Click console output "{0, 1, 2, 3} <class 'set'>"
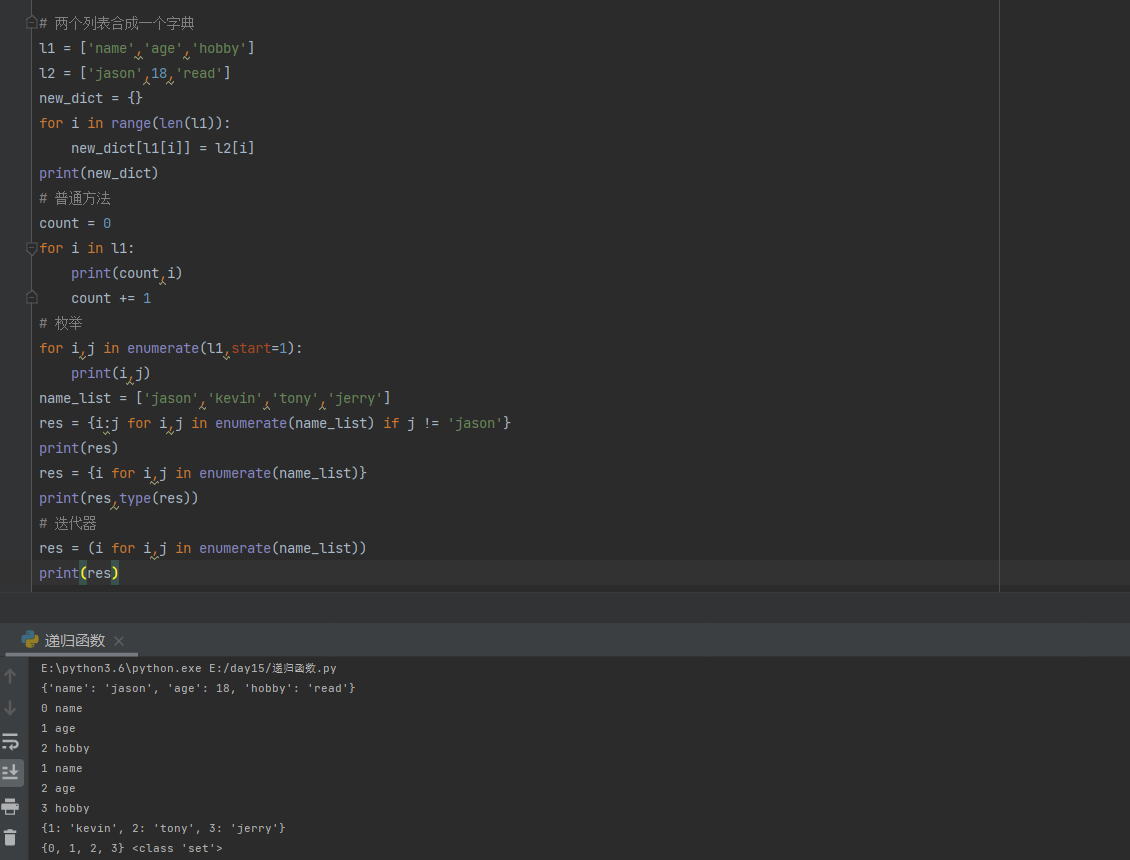This screenshot has width=1130, height=860. pyautogui.click(x=131, y=848)
